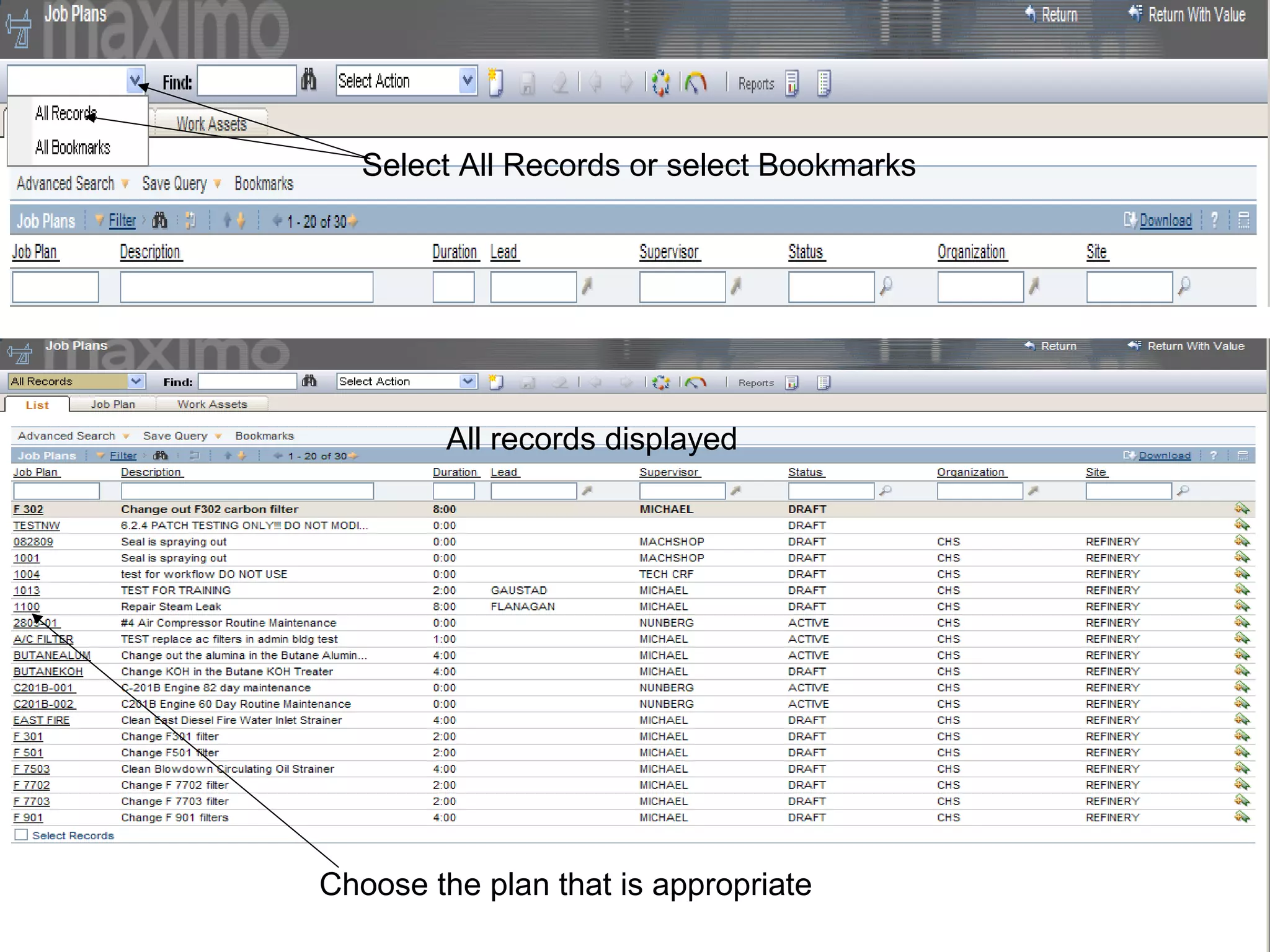Click the bookmark icon on the 1013 row
Image resolution: width=1270 pixels, height=952 pixels.
coord(1241,590)
